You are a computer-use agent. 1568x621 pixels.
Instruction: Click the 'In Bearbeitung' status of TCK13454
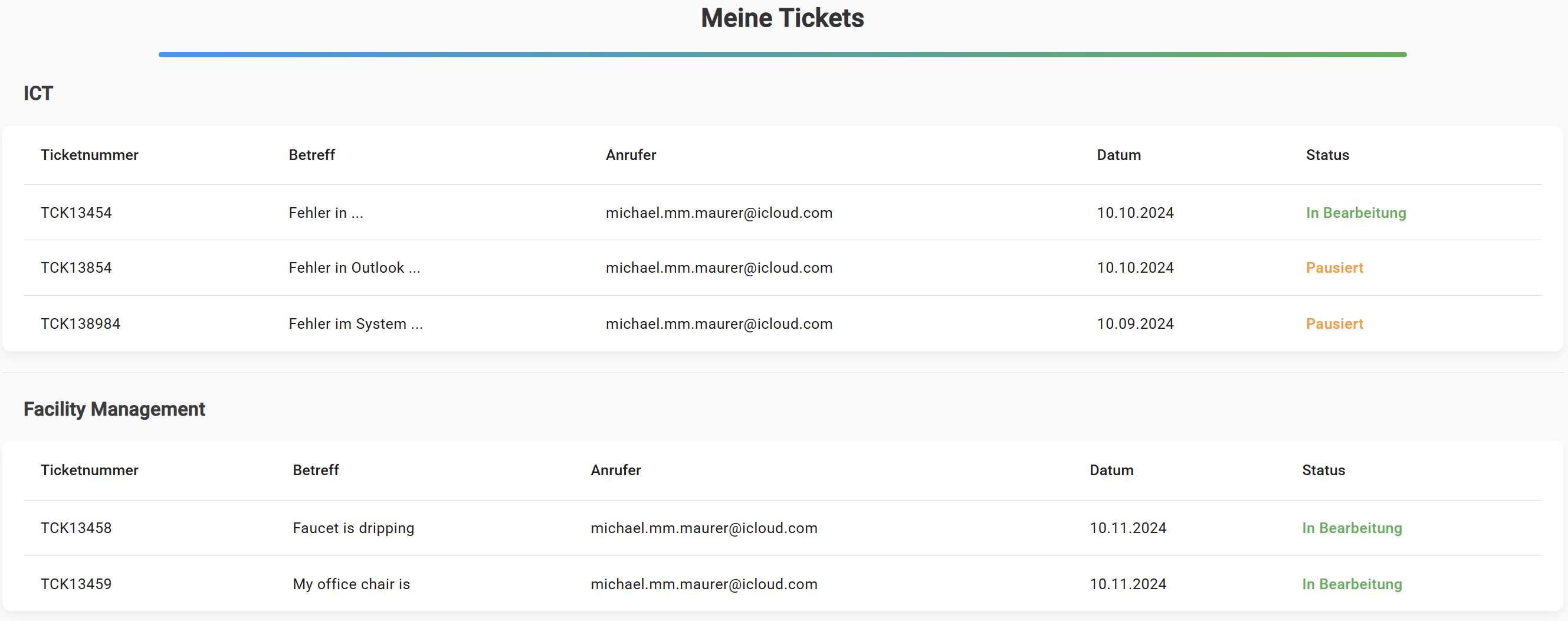coord(1356,213)
